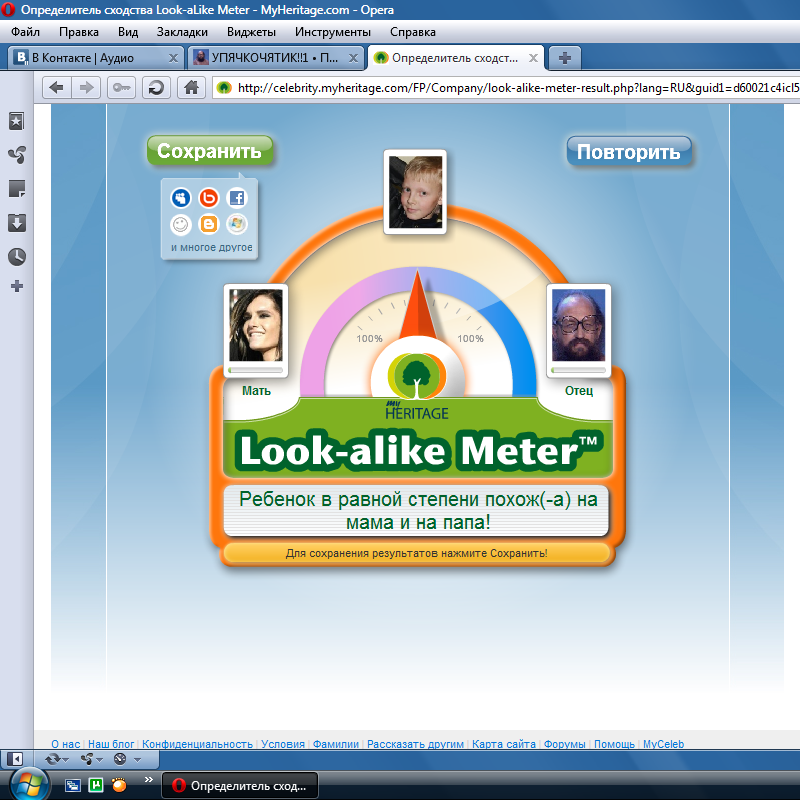Close the Определитель сходст... tab

(533, 58)
